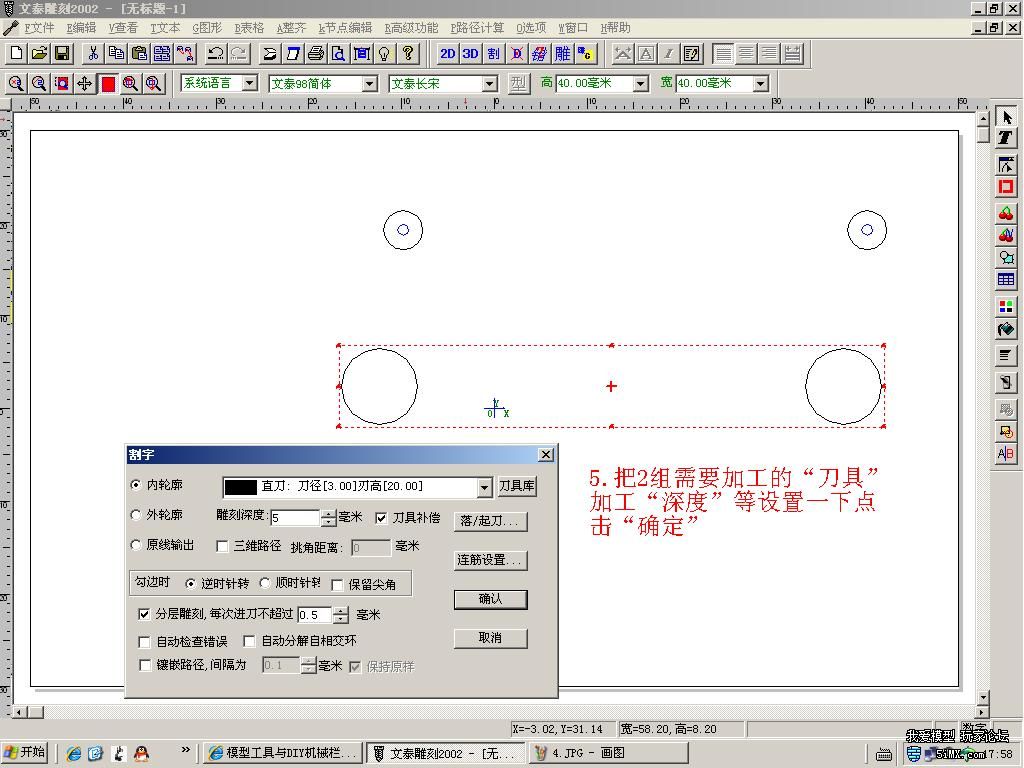Click the 雕刻深度 spinner arrows
1024x768 pixels.
(328, 518)
